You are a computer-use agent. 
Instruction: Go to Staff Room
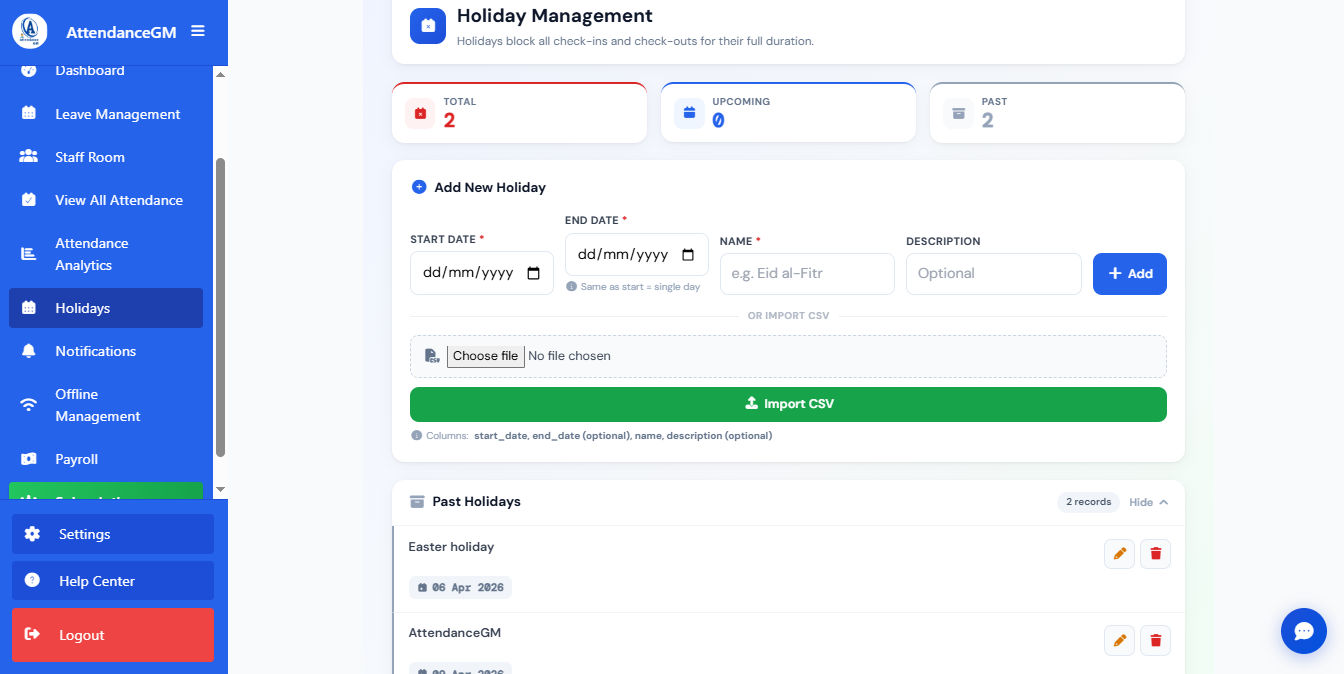click(x=105, y=157)
